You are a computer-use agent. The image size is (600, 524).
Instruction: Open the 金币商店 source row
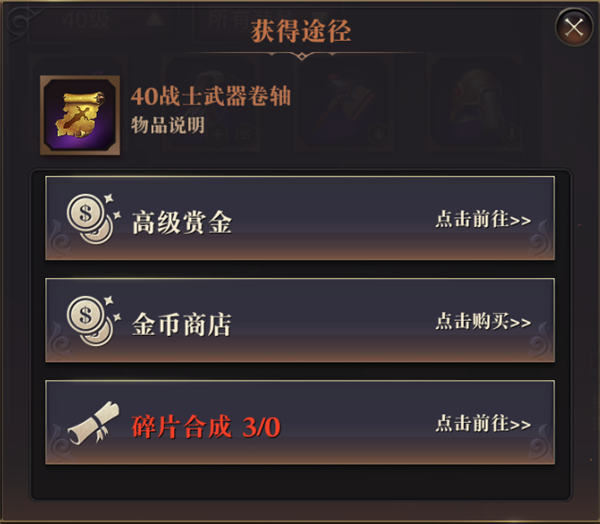pyautogui.click(x=300, y=320)
